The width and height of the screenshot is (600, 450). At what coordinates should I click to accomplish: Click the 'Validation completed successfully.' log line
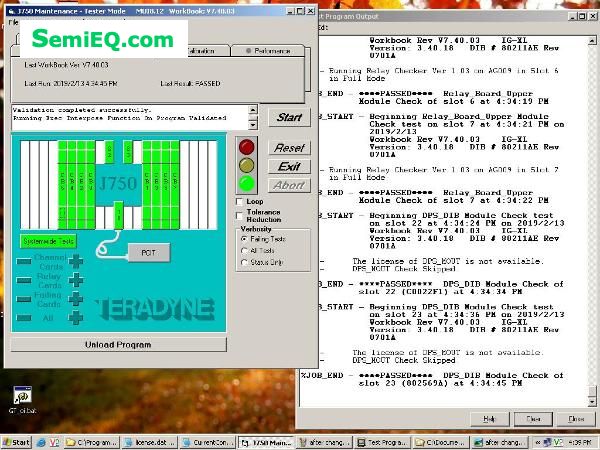[x=82, y=110]
